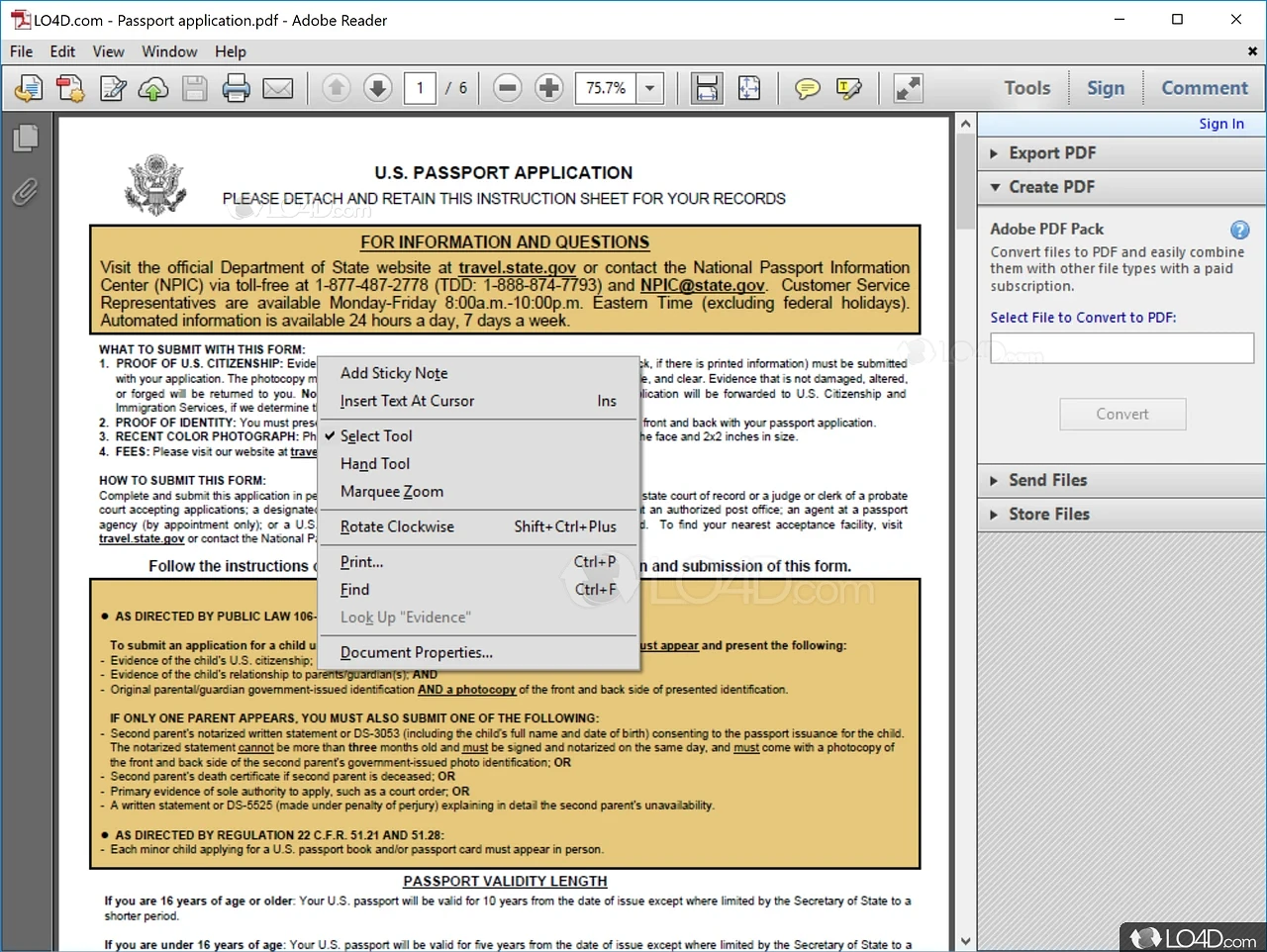Viewport: 1267px width, 952px height.
Task: Add a sticky note comment icon
Action: tap(808, 88)
